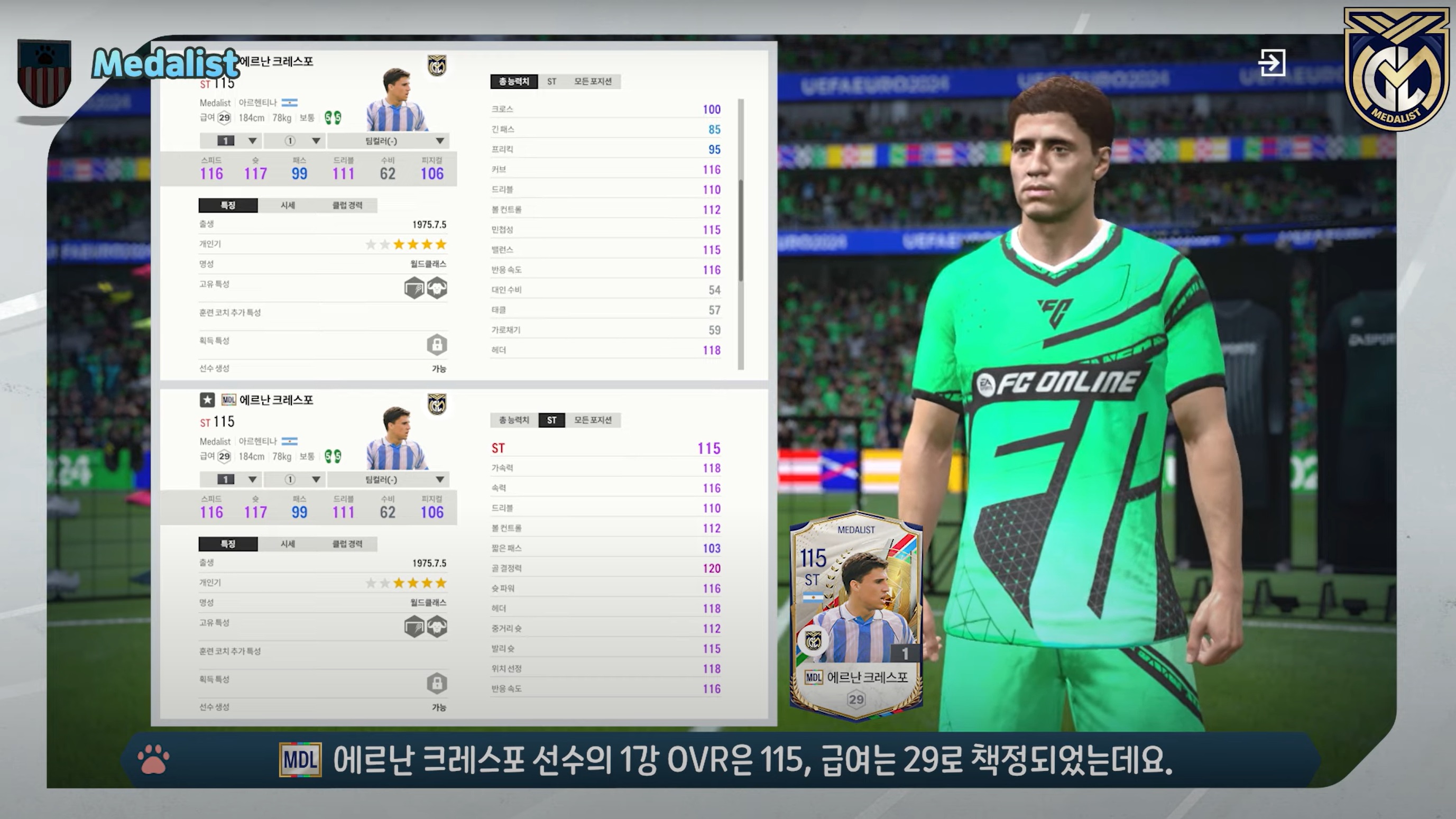This screenshot has height=819, width=1456.
Task: Open the 팀컬러(-) dropdown in upper panel
Action: (x=389, y=141)
